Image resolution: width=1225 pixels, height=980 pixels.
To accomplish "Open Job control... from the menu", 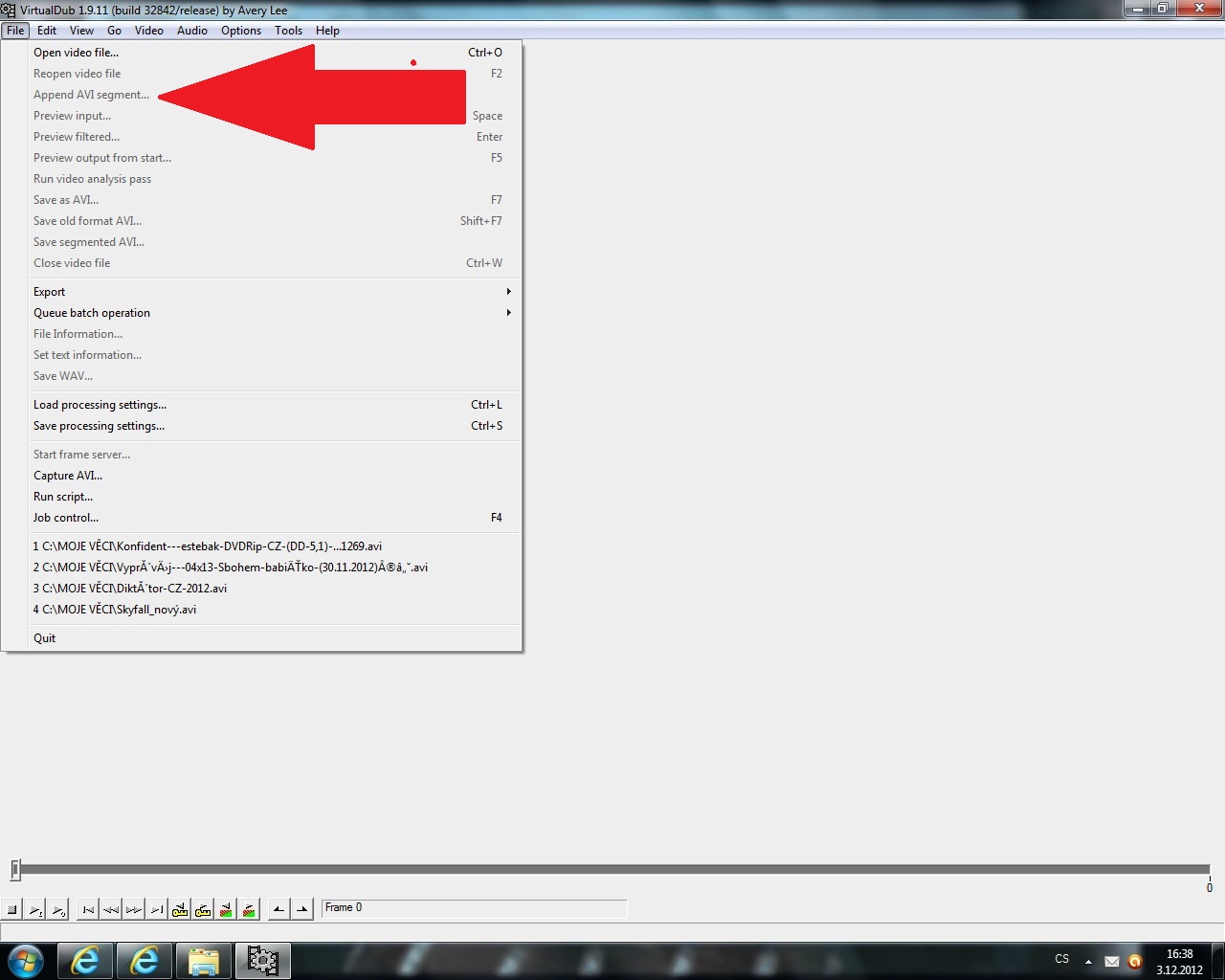I will pyautogui.click(x=262, y=518).
